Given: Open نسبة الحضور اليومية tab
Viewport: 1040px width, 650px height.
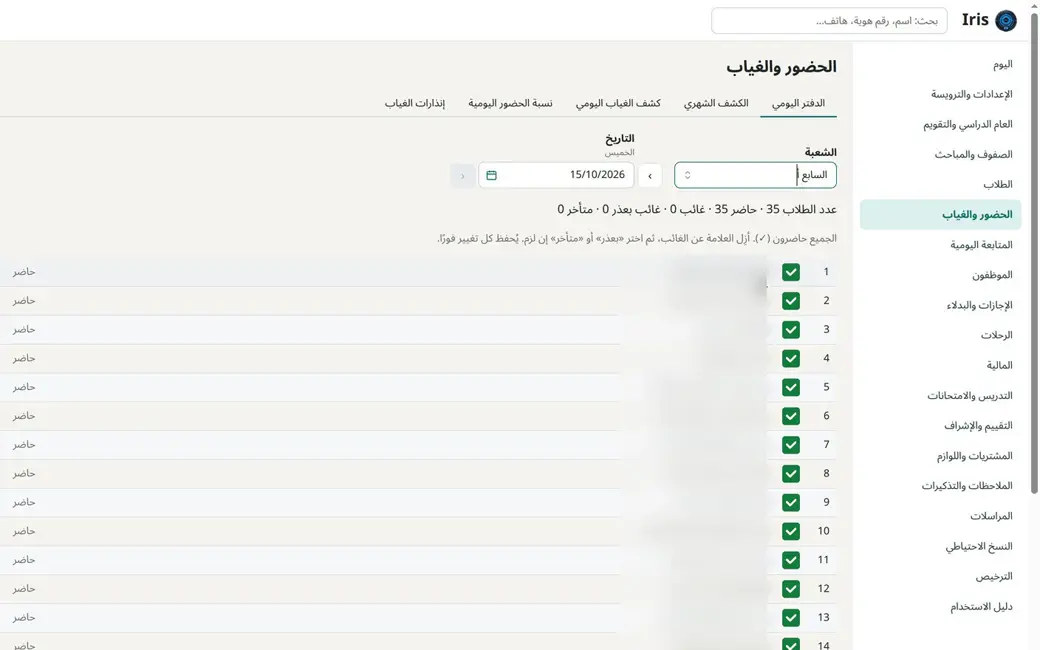Looking at the screenshot, I should 510,103.
